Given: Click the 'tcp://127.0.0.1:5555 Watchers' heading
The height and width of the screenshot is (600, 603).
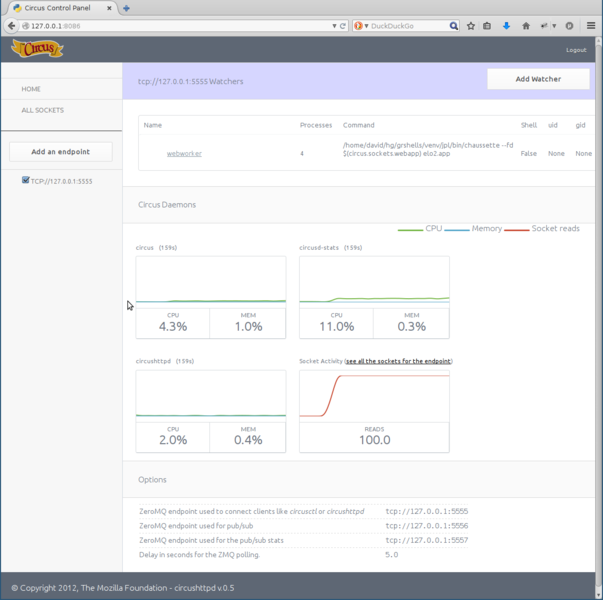Looking at the screenshot, I should pos(191,81).
